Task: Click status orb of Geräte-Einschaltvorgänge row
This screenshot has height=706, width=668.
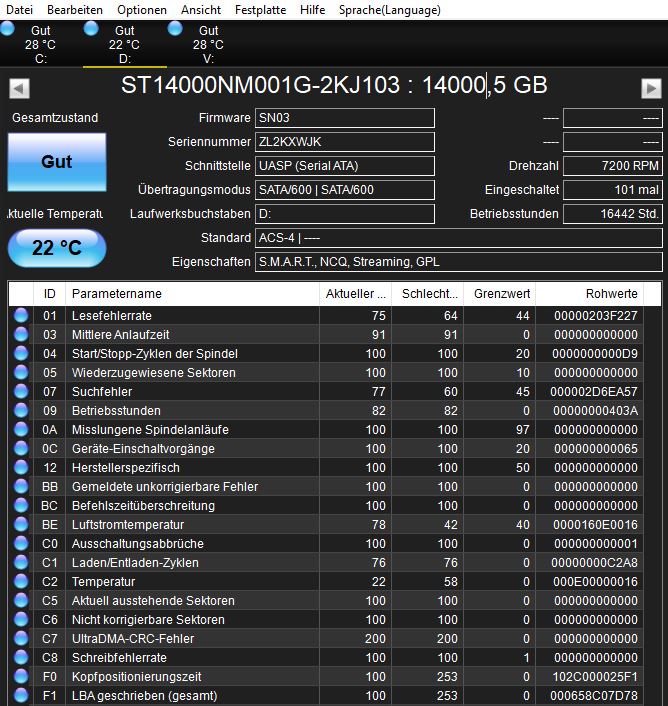Action: (x=21, y=448)
